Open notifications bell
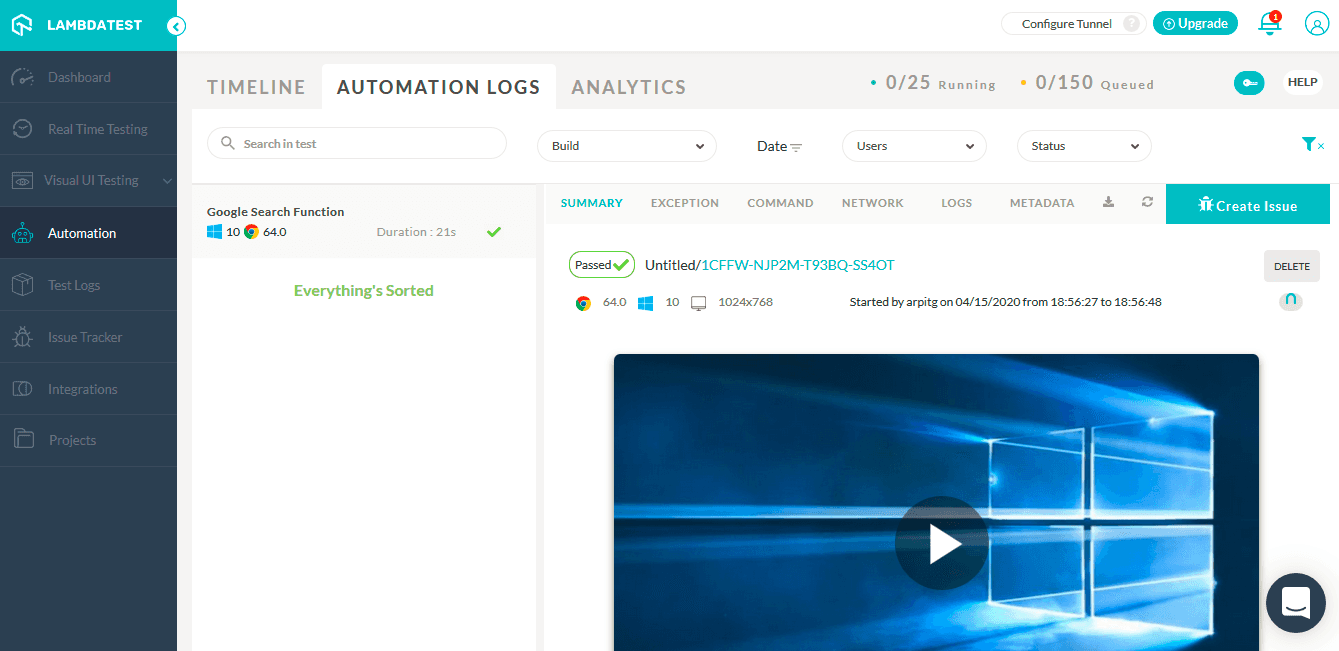 [1269, 23]
